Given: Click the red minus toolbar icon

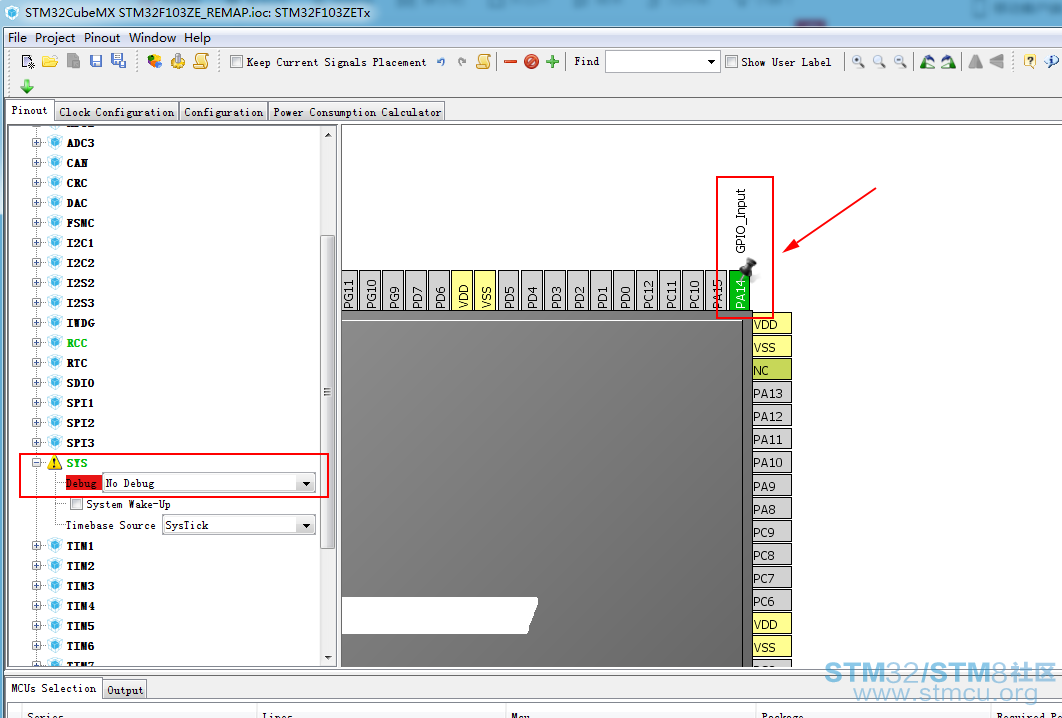Looking at the screenshot, I should pos(511,62).
